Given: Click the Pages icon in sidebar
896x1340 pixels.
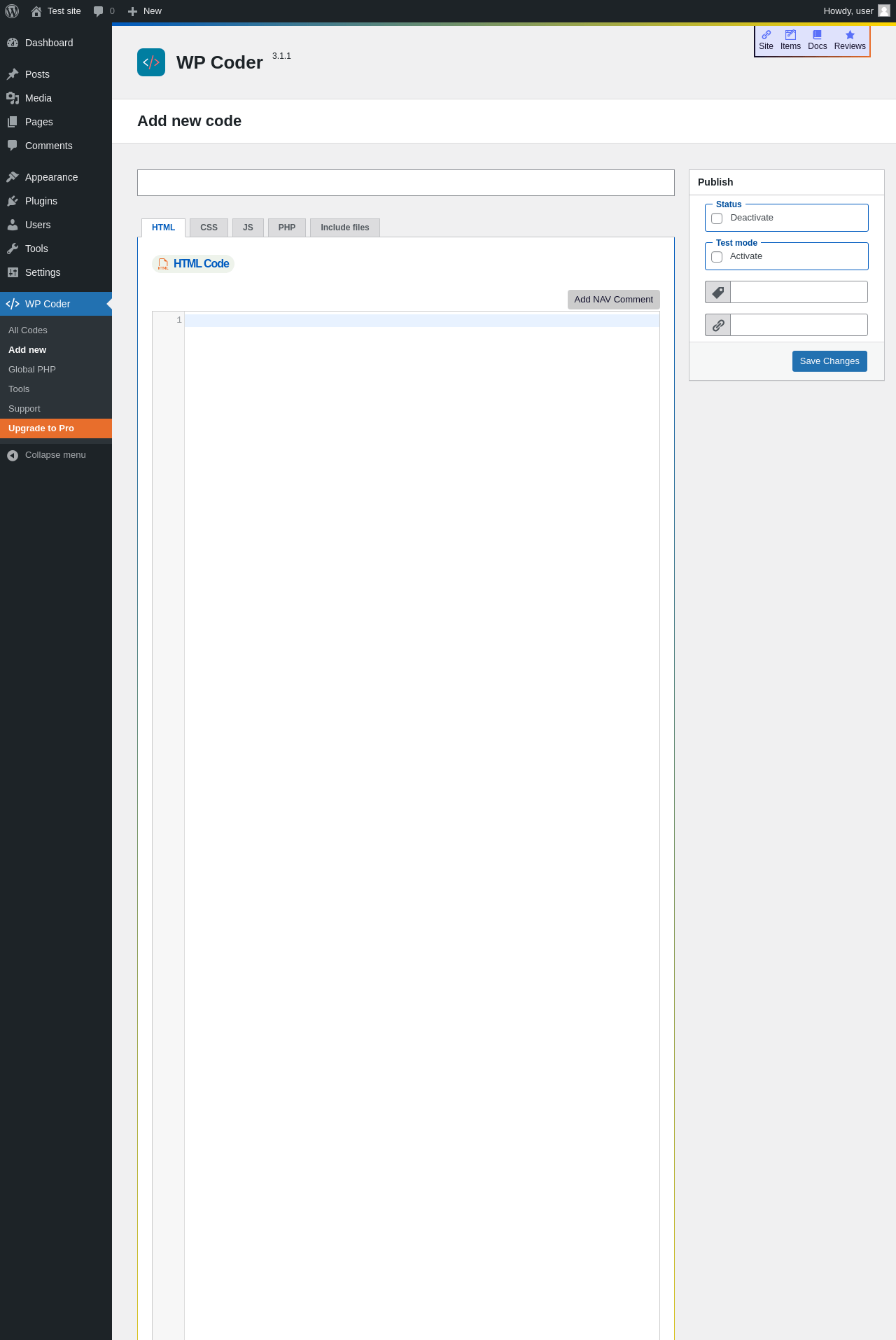Looking at the screenshot, I should click(x=13, y=122).
